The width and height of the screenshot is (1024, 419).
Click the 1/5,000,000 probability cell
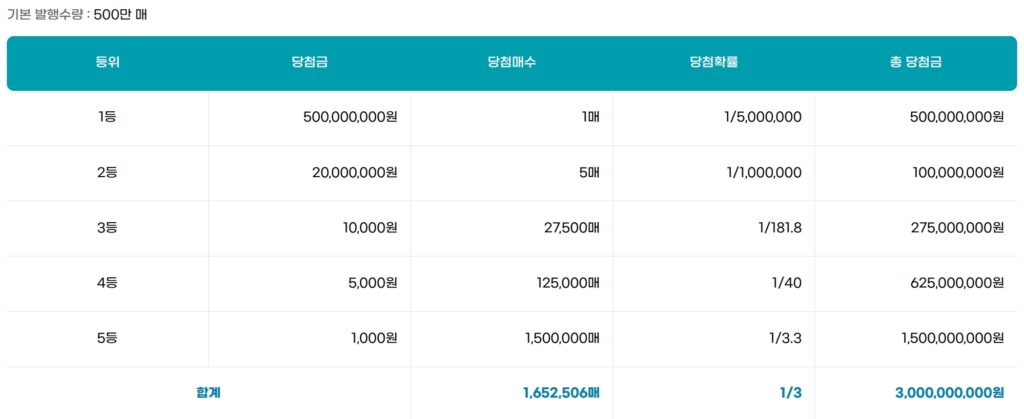(x=762, y=117)
